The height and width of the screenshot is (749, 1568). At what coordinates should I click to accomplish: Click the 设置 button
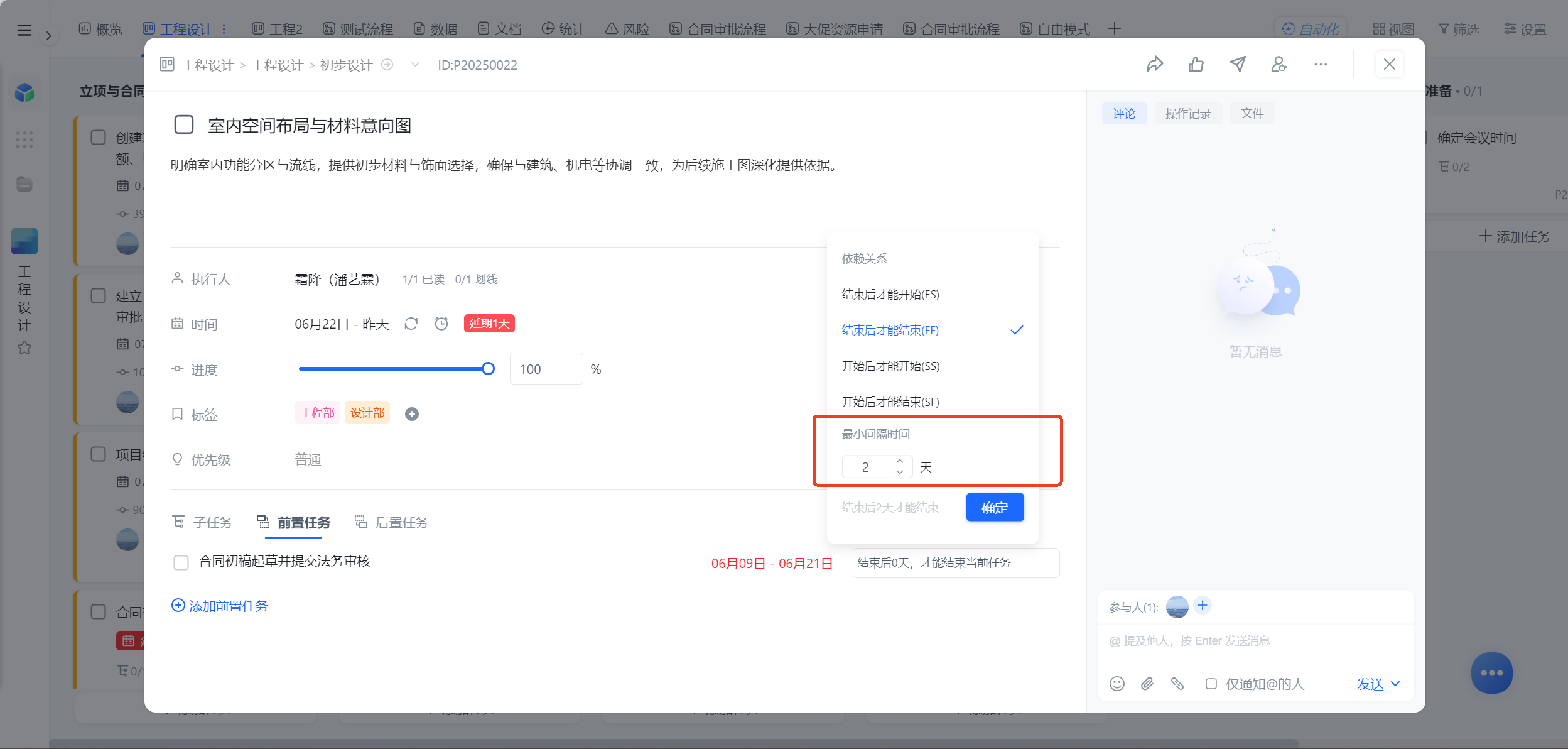pyautogui.click(x=1525, y=29)
